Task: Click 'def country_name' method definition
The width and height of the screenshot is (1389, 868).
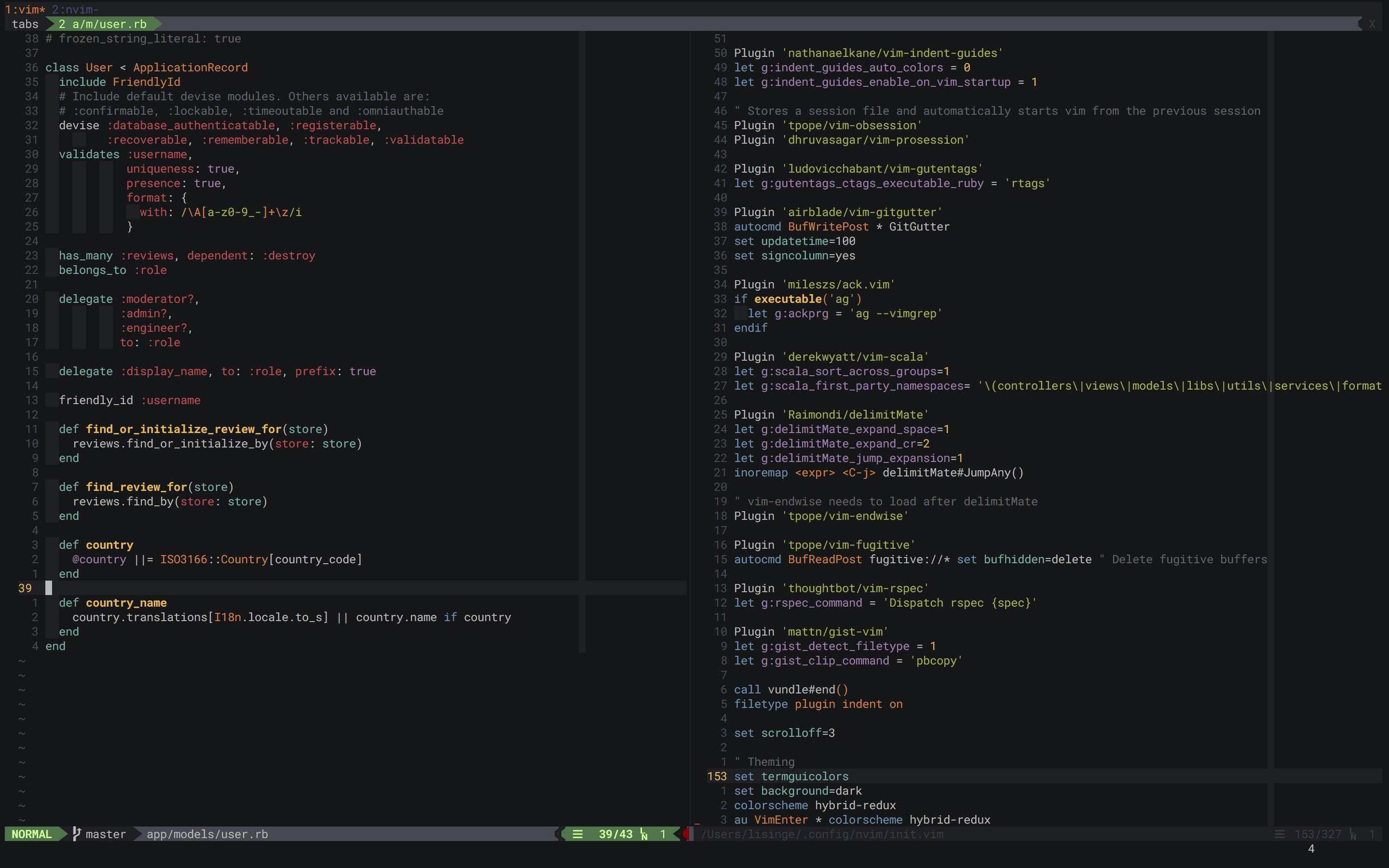Action: (x=113, y=602)
